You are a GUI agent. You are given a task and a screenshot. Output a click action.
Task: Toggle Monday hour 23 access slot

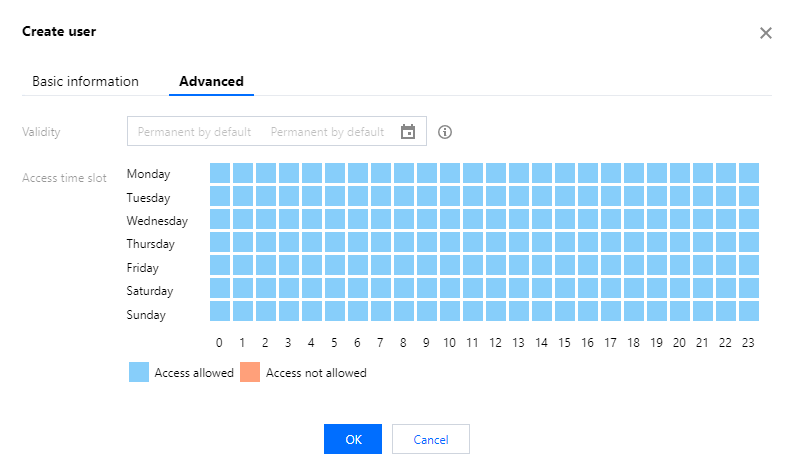click(x=748, y=173)
